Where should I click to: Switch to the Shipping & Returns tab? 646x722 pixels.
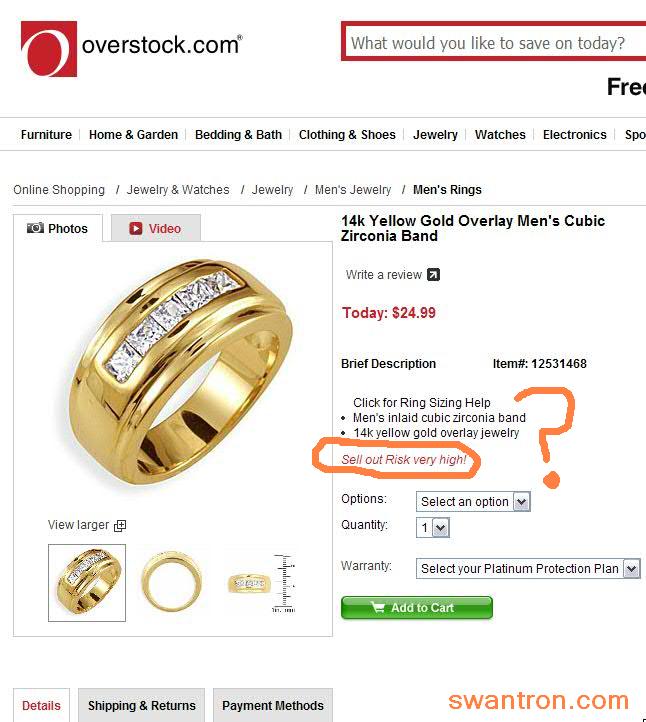coord(141,705)
